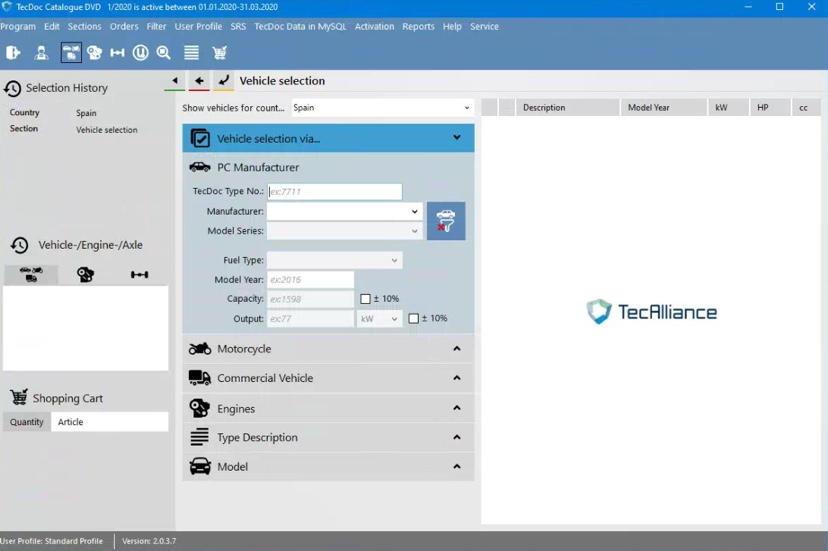The height and width of the screenshot is (551, 828).
Task: Select the vehicles tab in history panel
Action: 31,275
